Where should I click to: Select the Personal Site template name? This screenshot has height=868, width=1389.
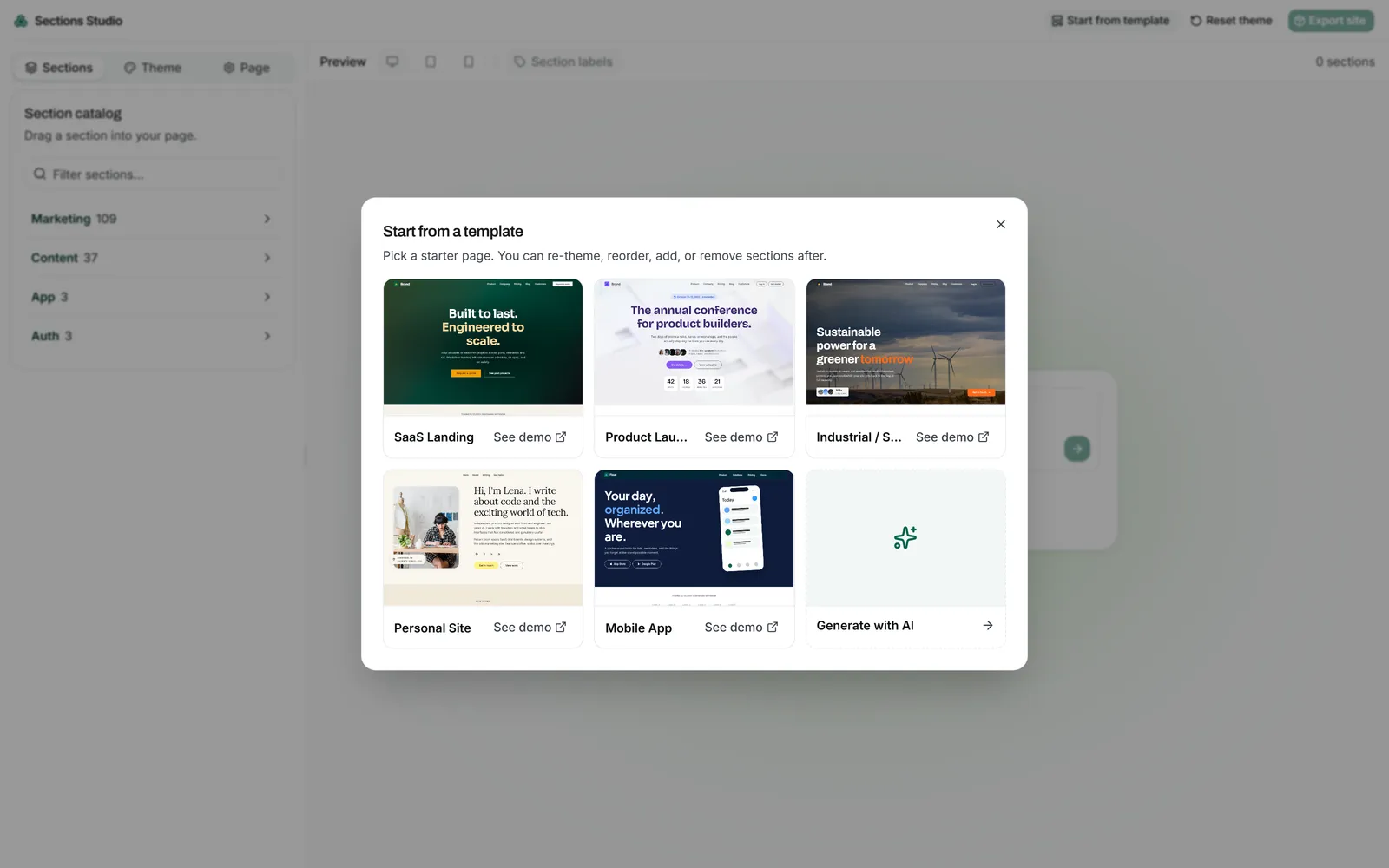[x=432, y=628]
